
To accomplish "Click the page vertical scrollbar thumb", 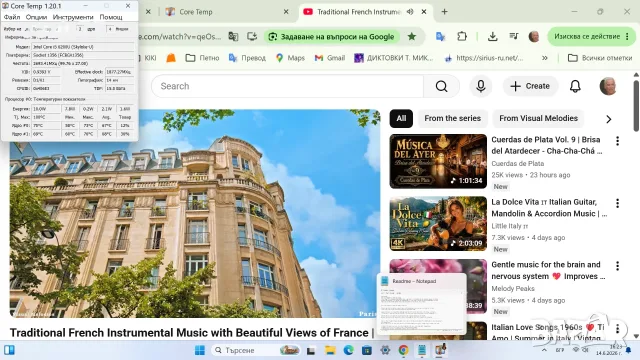I will tap(636, 106).
